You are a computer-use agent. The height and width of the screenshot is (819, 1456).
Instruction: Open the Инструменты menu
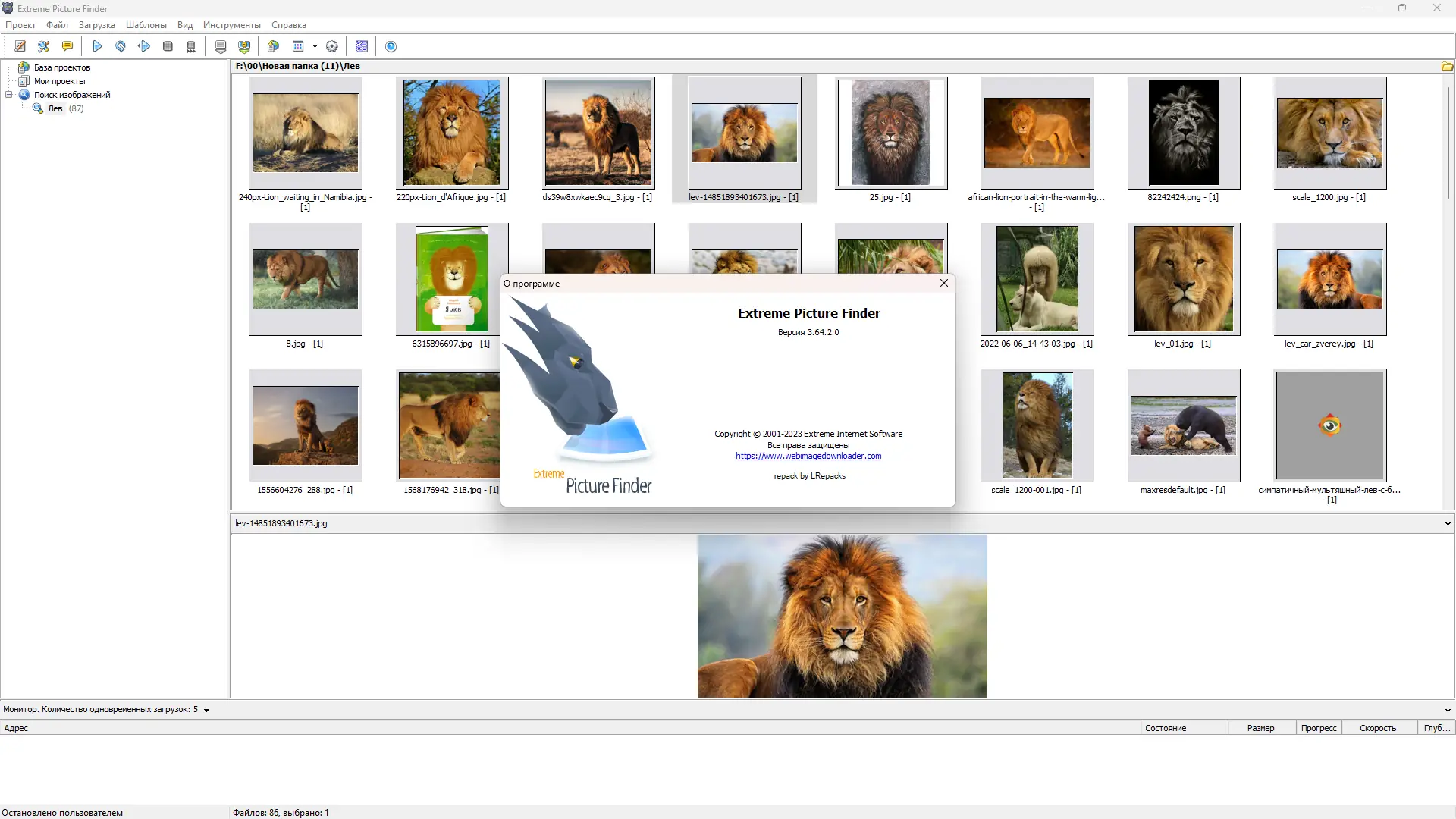coord(231,25)
